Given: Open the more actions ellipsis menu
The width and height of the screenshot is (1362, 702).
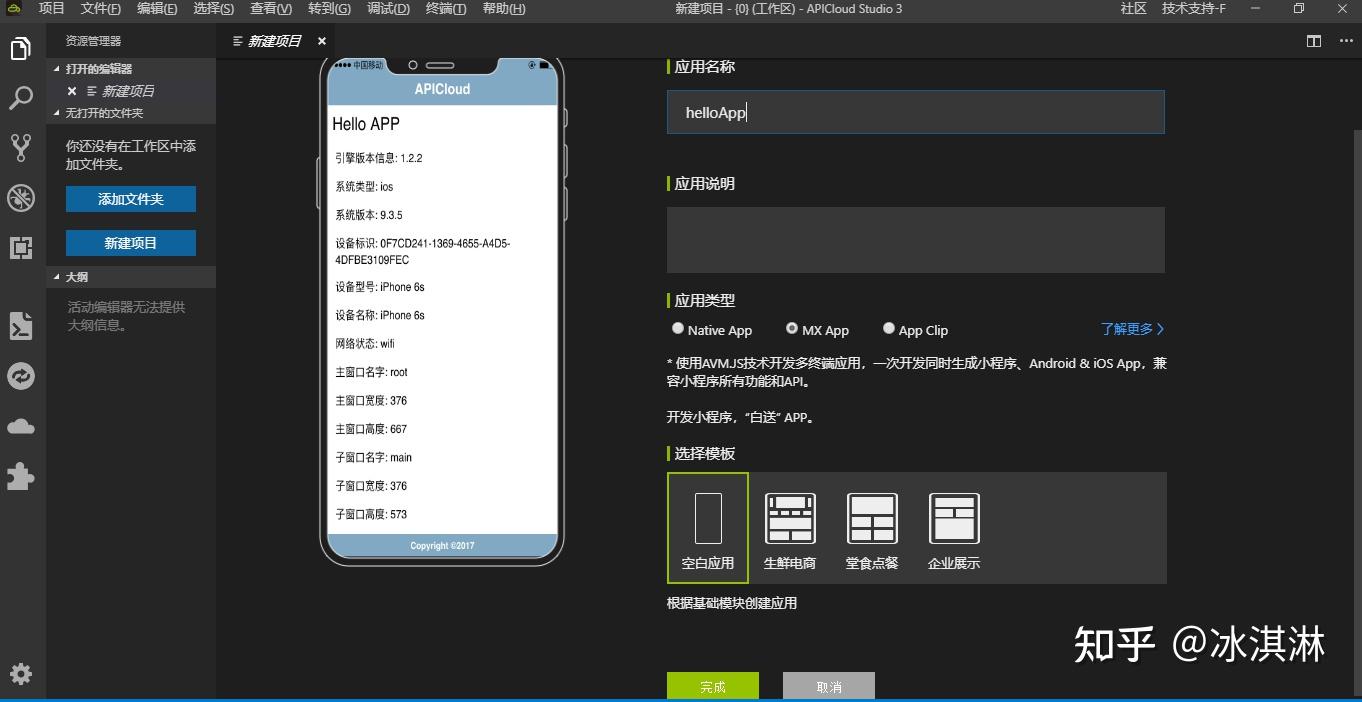Looking at the screenshot, I should click(x=1345, y=41).
